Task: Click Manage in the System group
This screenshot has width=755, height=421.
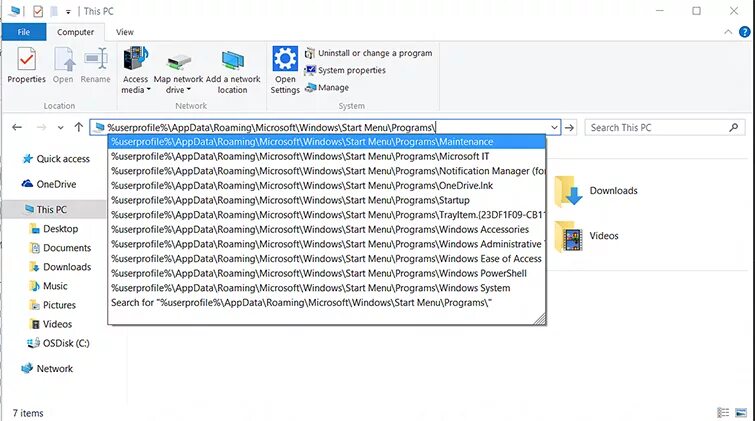Action: (327, 88)
